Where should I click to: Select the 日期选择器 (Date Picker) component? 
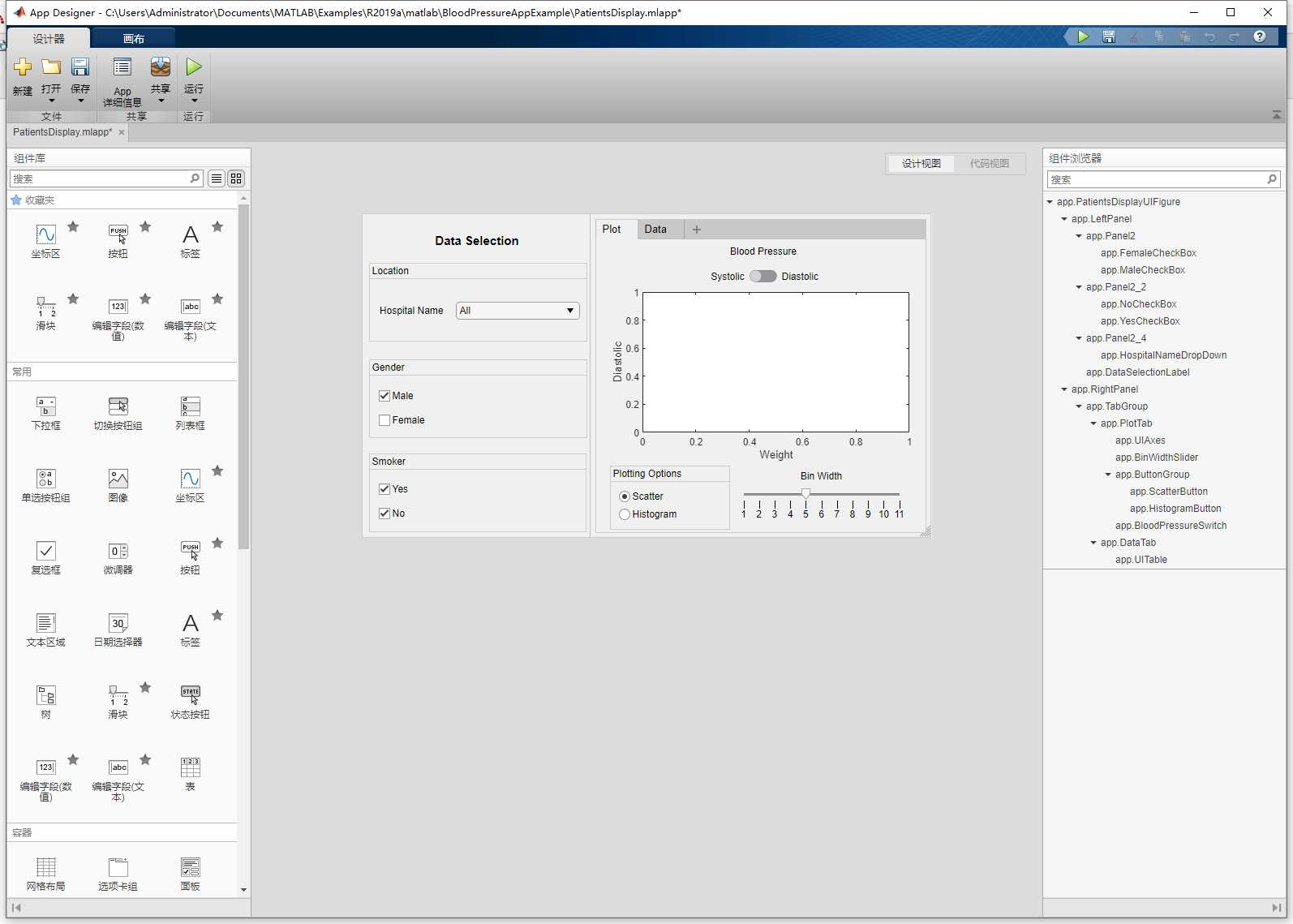click(118, 630)
